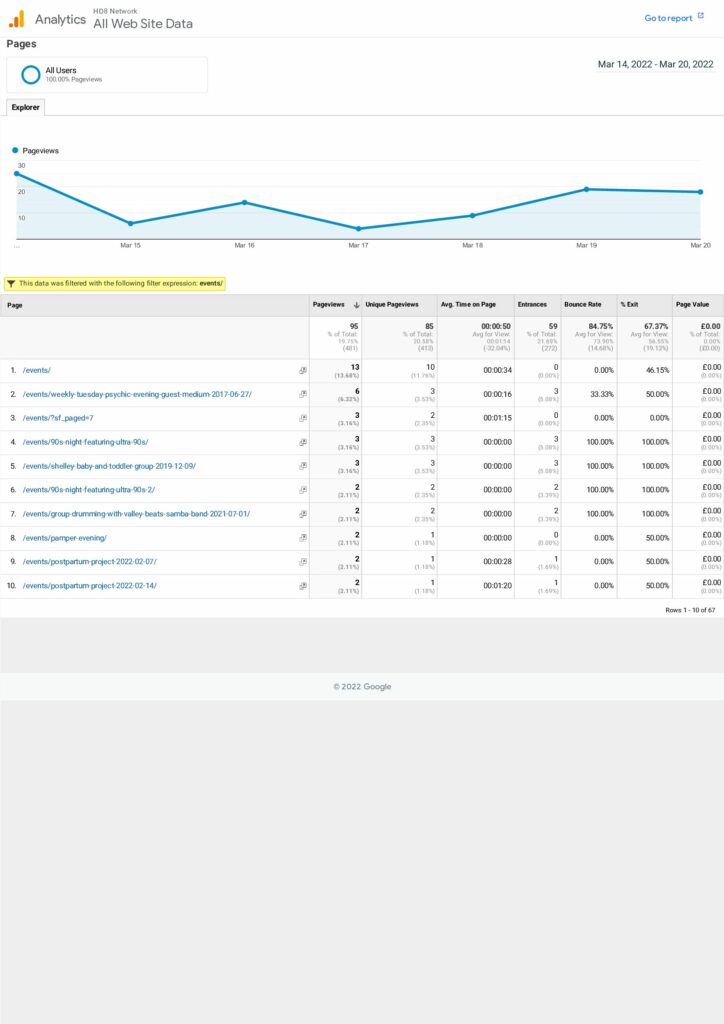The image size is (724, 1024).
Task: Open the 90s-night-featuring-ultra-90s/ page link
Action: [x=86, y=442]
